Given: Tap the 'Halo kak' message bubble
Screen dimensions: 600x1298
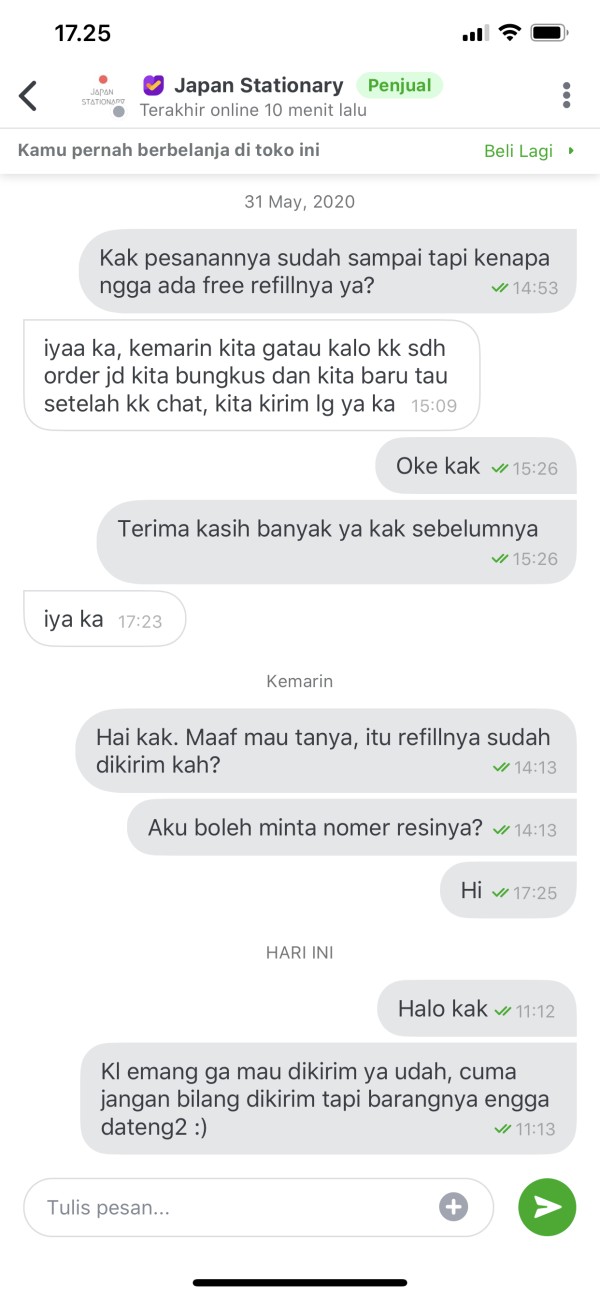Looking at the screenshot, I should pos(477,1009).
